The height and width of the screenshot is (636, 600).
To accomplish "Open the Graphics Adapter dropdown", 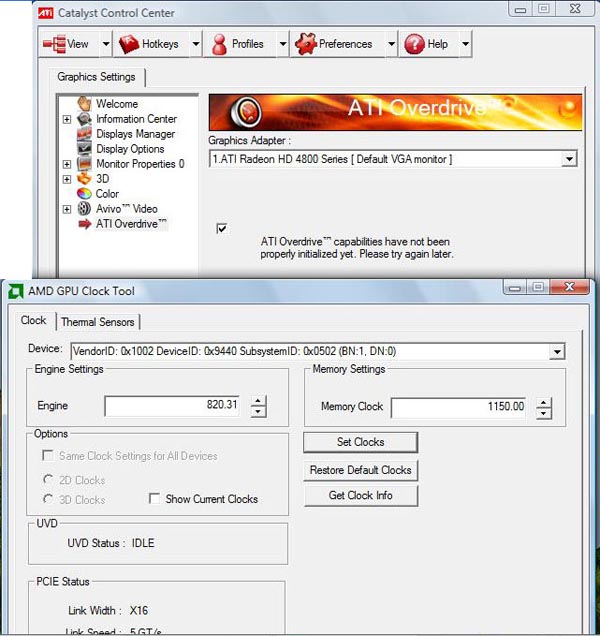I will point(569,159).
